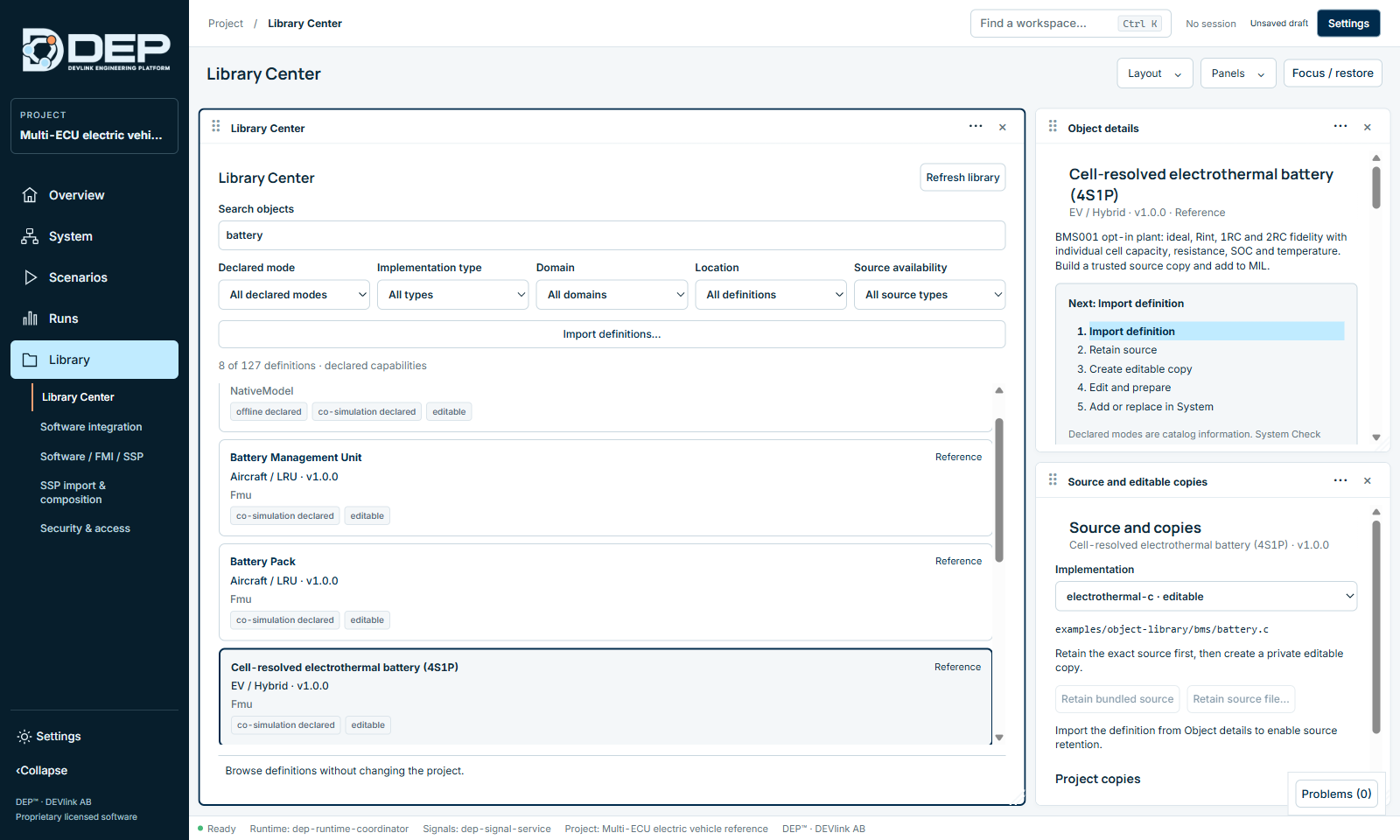Open the Declared mode dropdown
This screenshot has height=840, width=1400.
294,295
